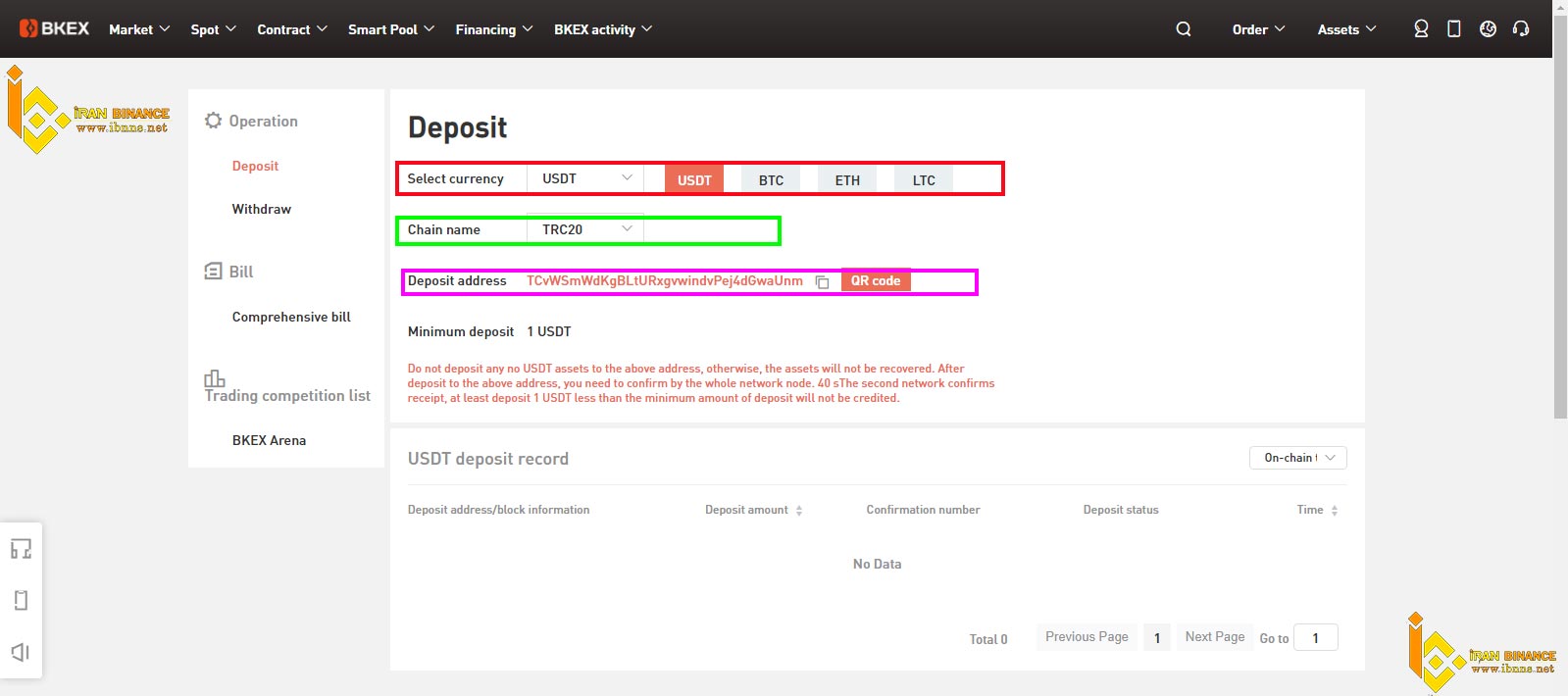The width and height of the screenshot is (1568, 696).
Task: Click the Confirmation number column header
Action: click(923, 510)
